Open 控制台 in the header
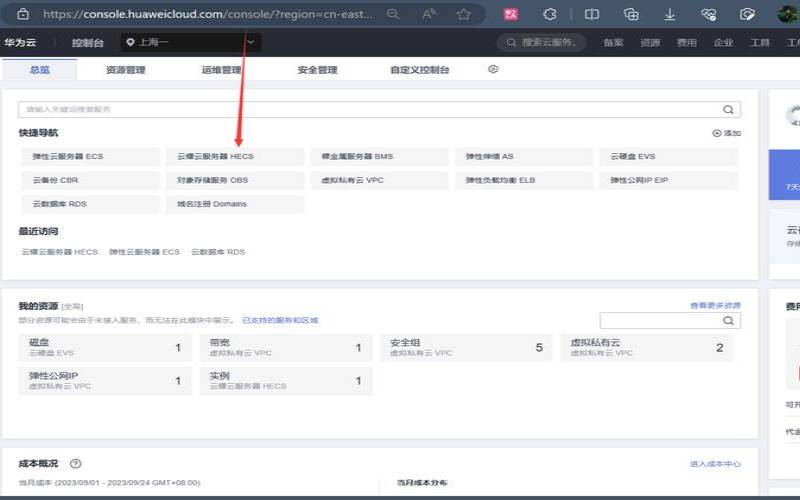Viewport: 800px width, 500px height. pos(87,43)
